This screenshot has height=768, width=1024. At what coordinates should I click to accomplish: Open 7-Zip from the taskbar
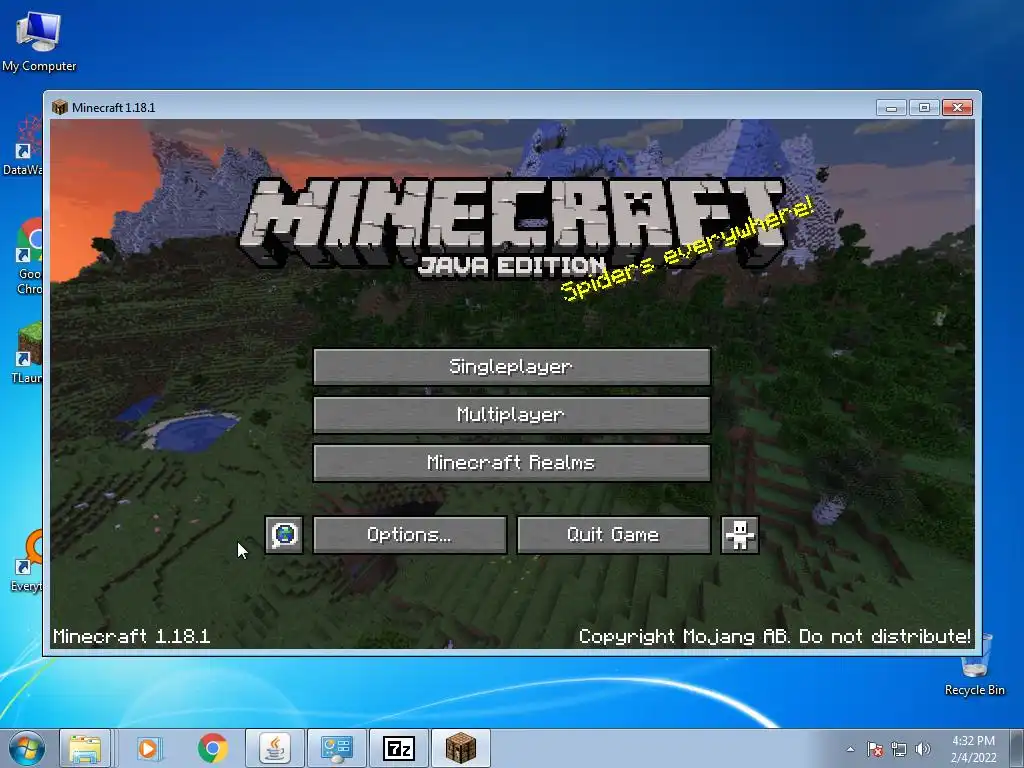click(398, 748)
